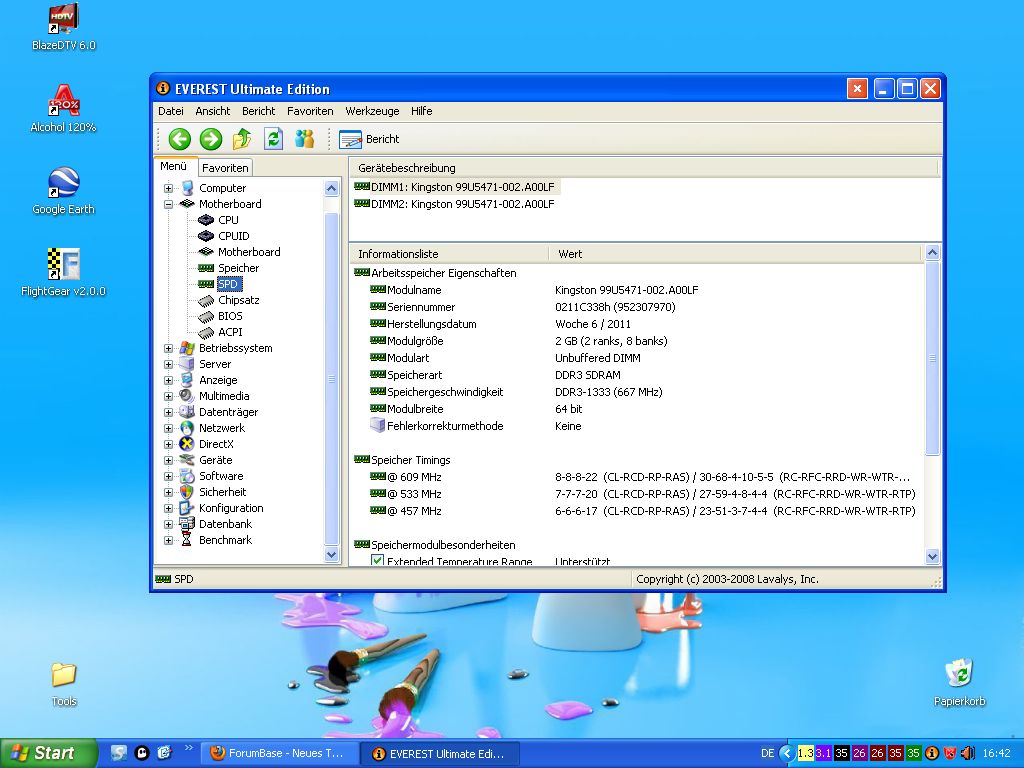Open the Google Earth desktop icon
Image resolution: width=1024 pixels, height=768 pixels.
(x=63, y=191)
